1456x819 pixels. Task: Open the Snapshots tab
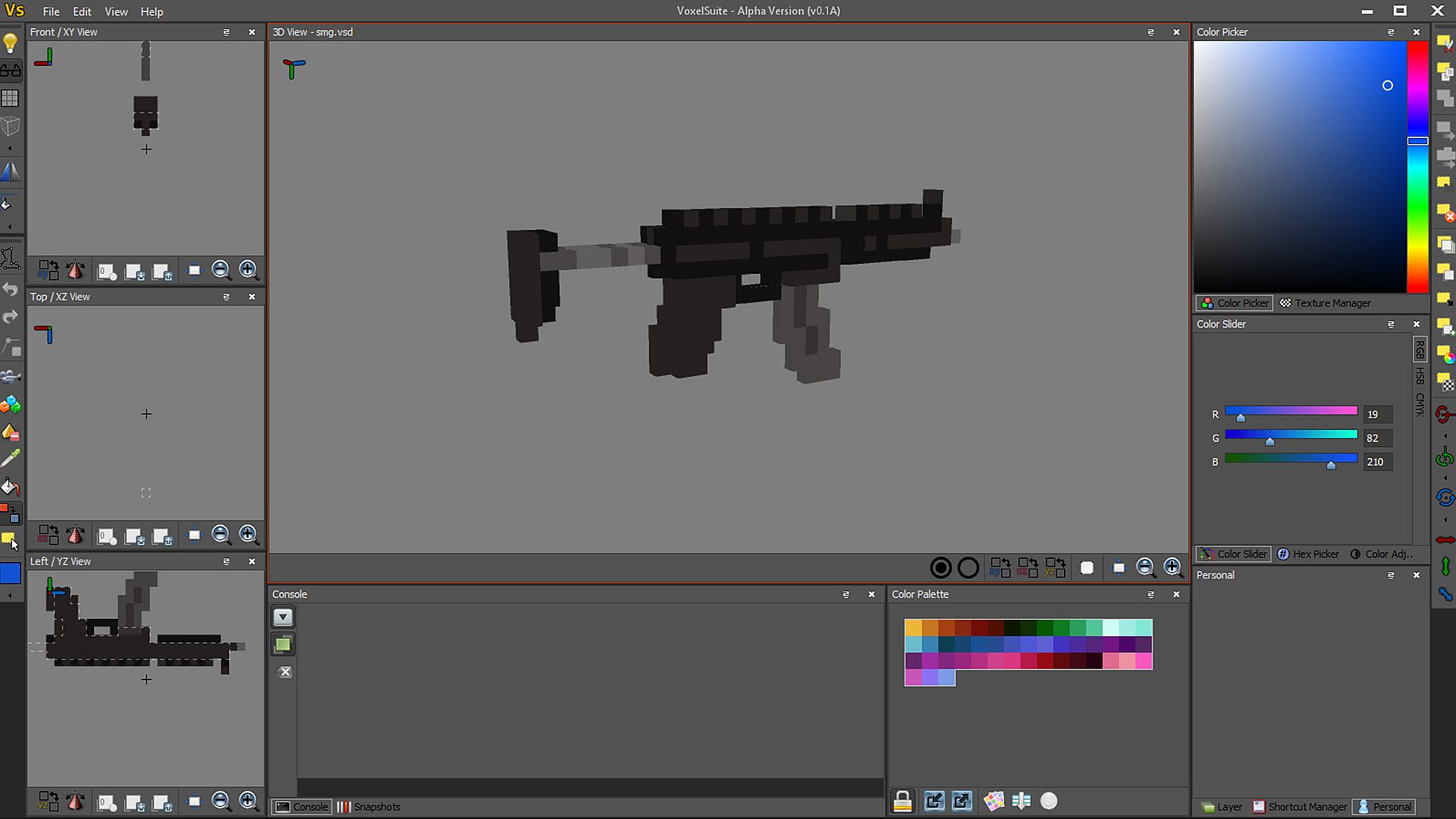(x=369, y=807)
